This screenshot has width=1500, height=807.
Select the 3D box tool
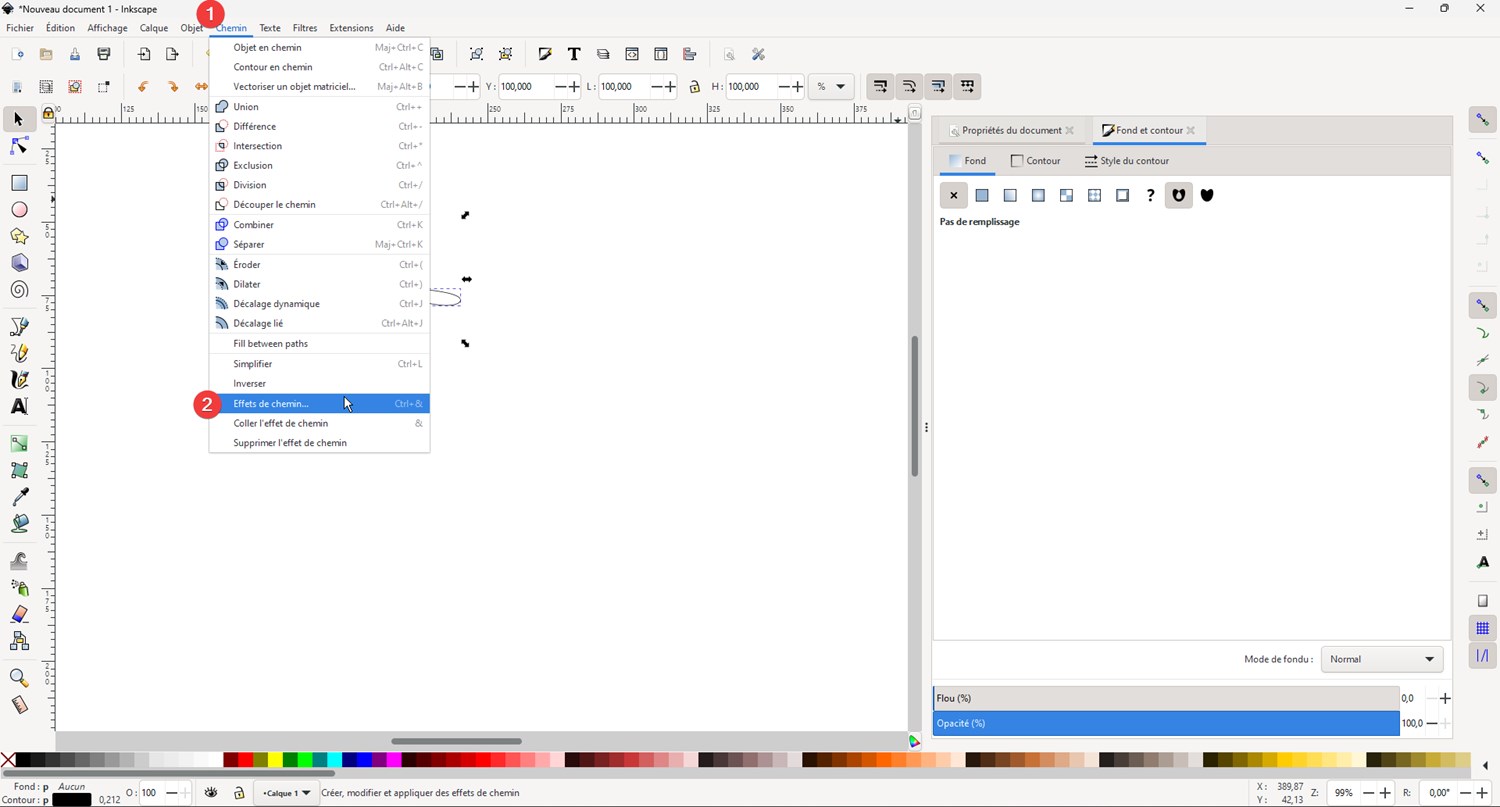[18, 263]
